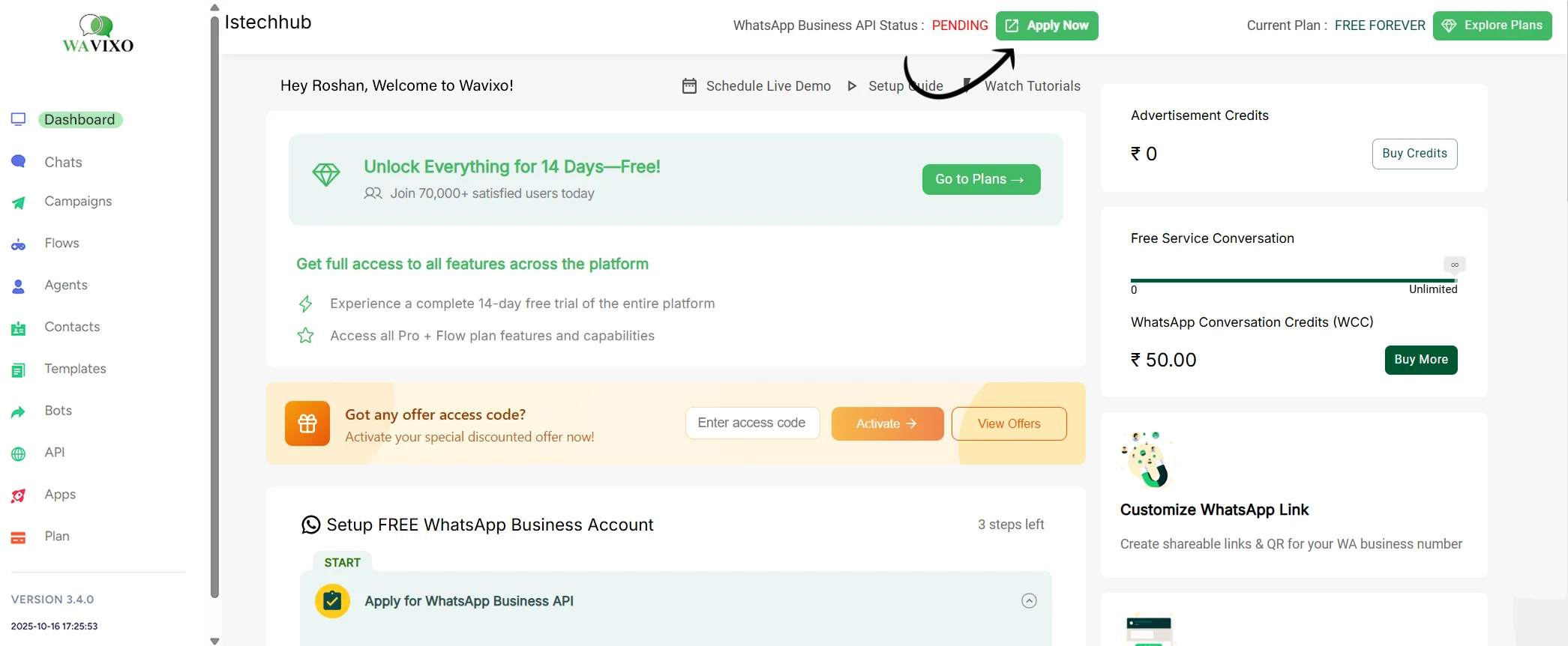1568x646 pixels.
Task: Click the sidebar scrollbar down arrow
Action: point(215,641)
